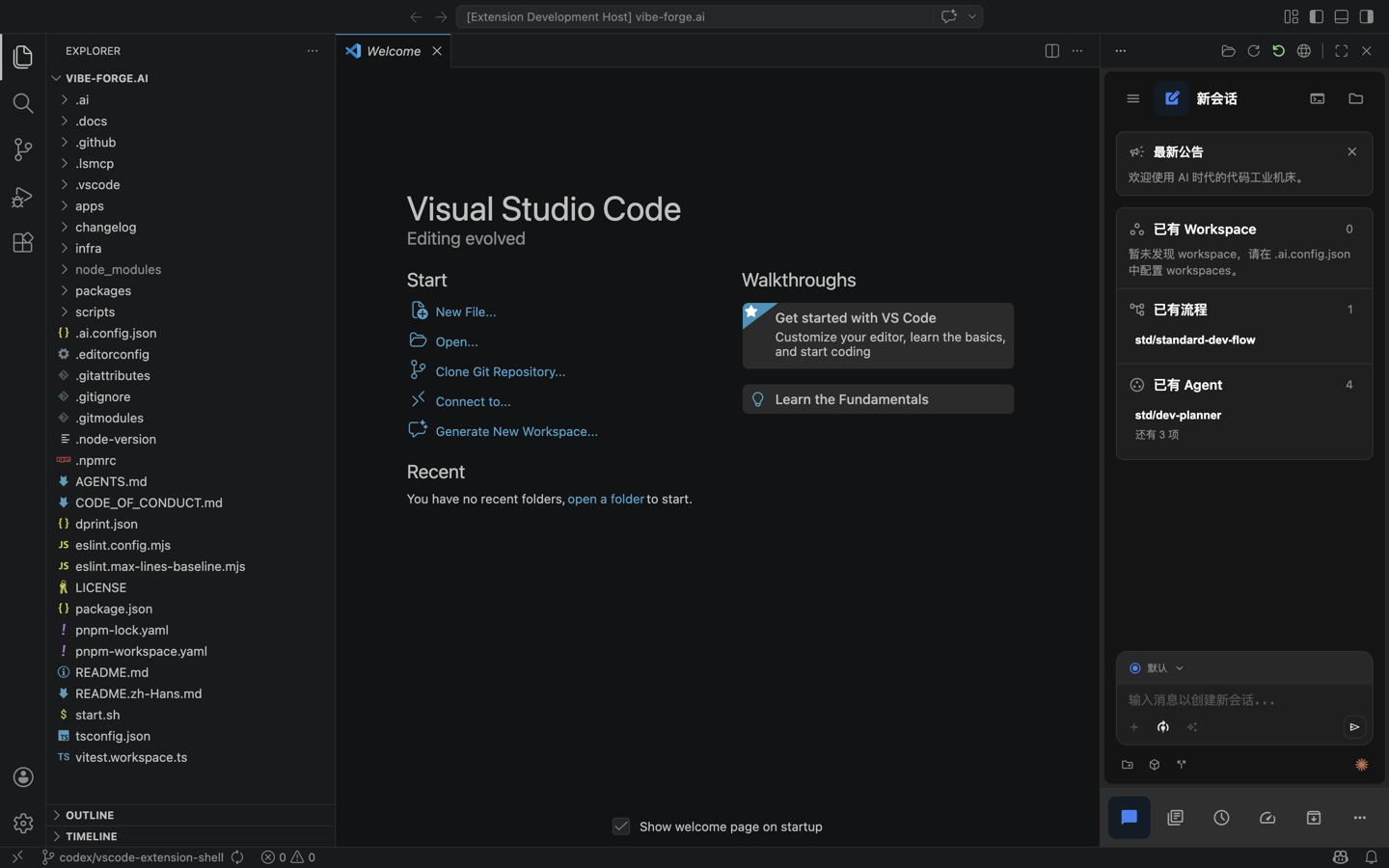The width and height of the screenshot is (1389, 868).
Task: Open the Manage gear in activity bar
Action: 23,824
